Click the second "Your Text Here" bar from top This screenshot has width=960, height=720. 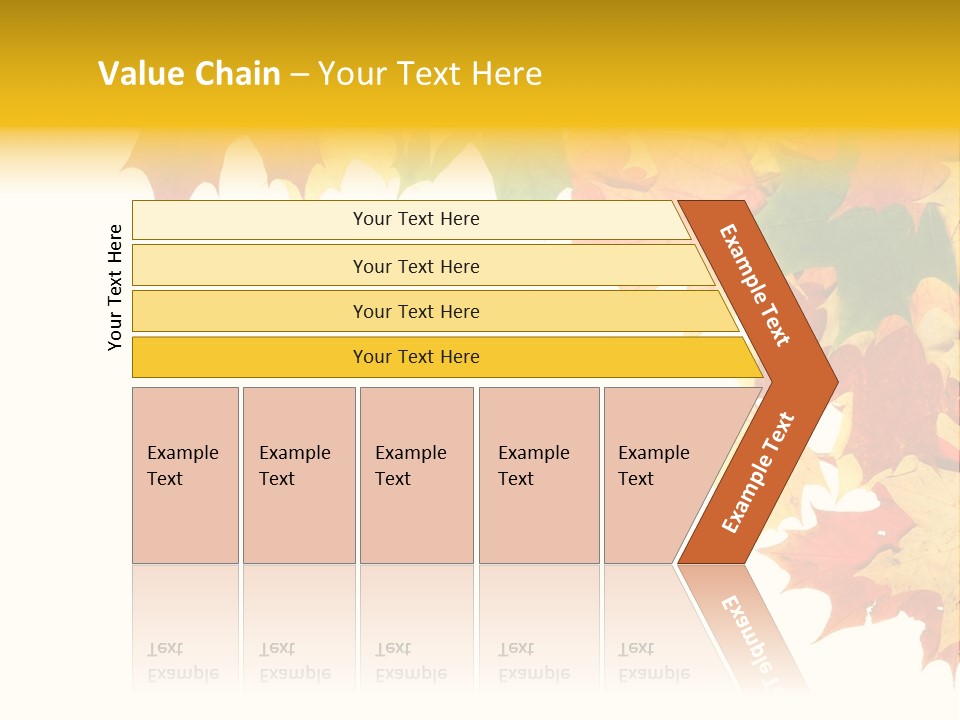point(416,266)
